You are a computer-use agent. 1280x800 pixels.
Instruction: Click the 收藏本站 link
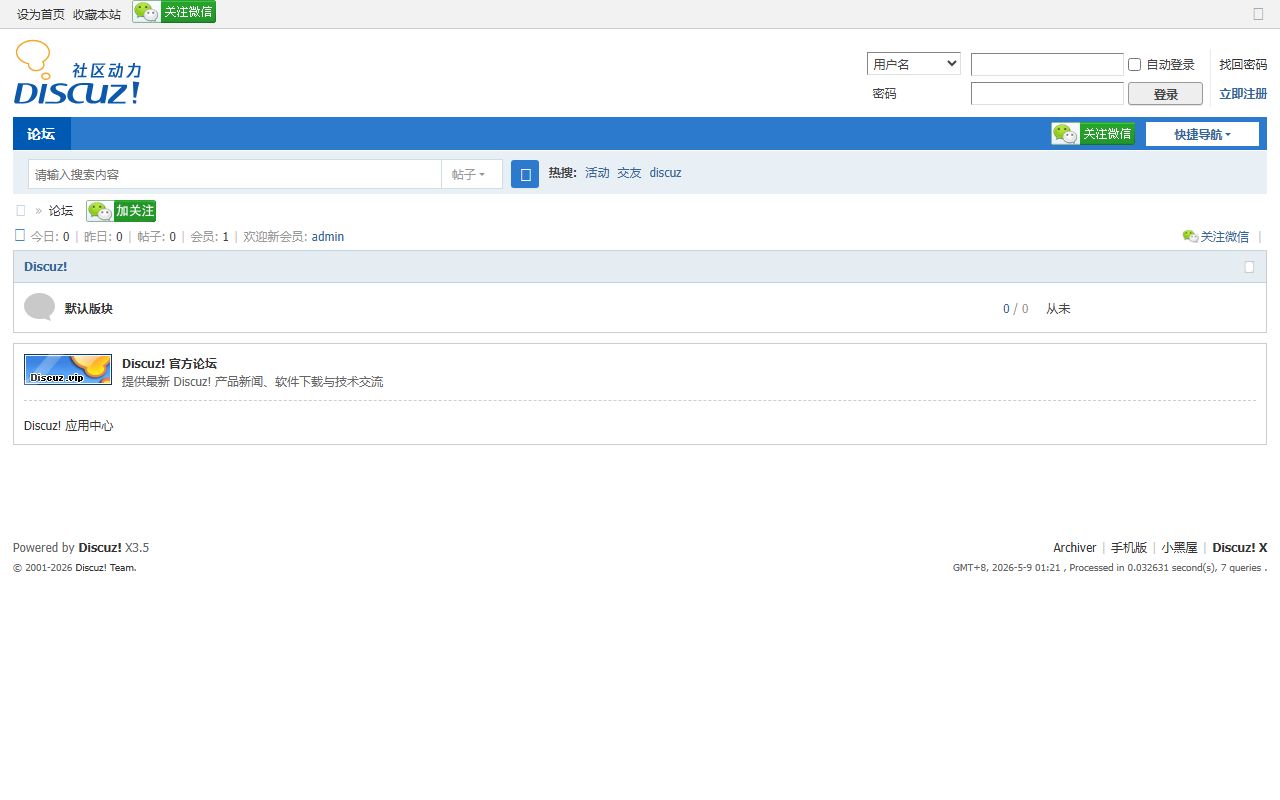pyautogui.click(x=97, y=15)
